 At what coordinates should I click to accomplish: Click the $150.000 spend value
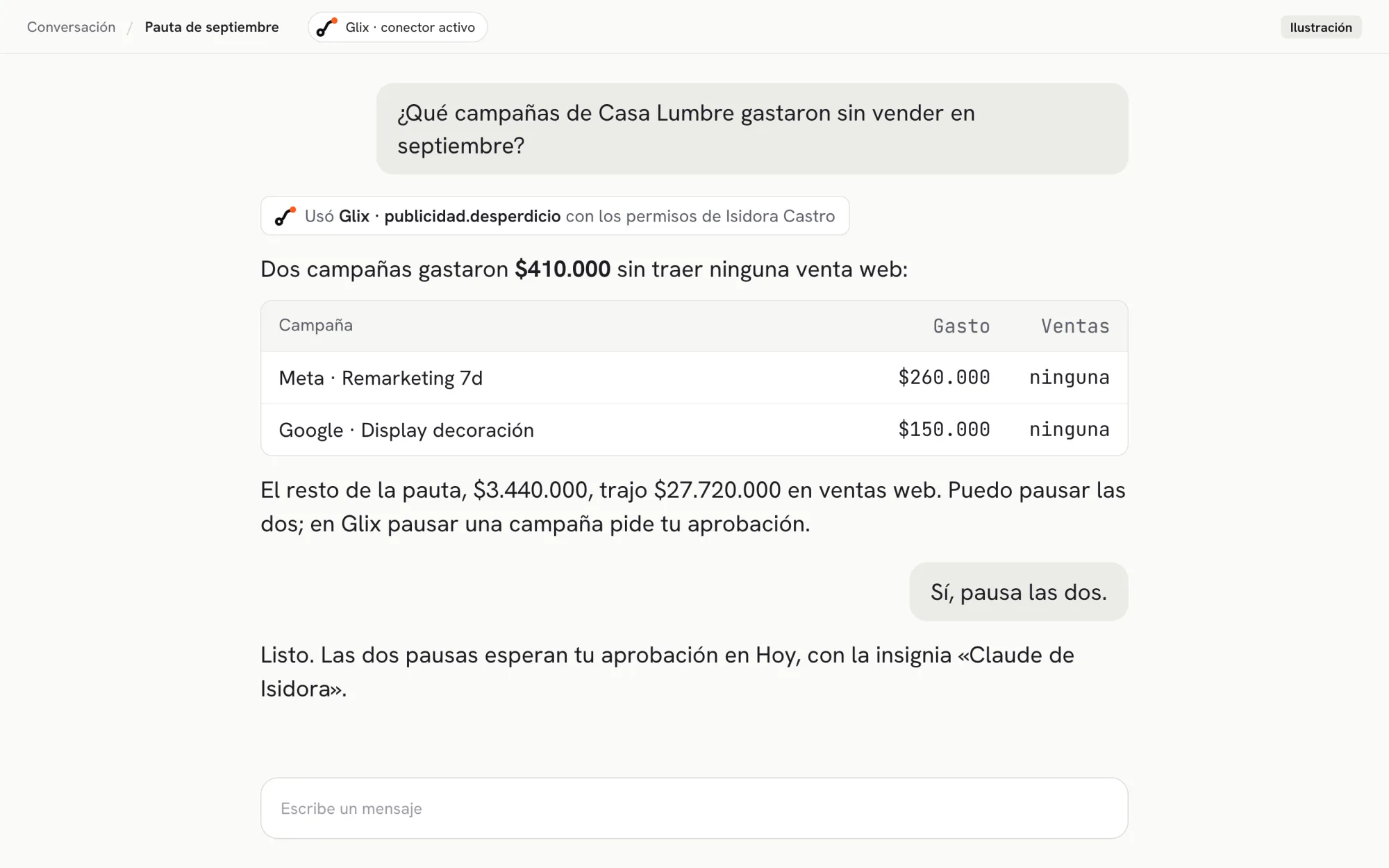944,429
